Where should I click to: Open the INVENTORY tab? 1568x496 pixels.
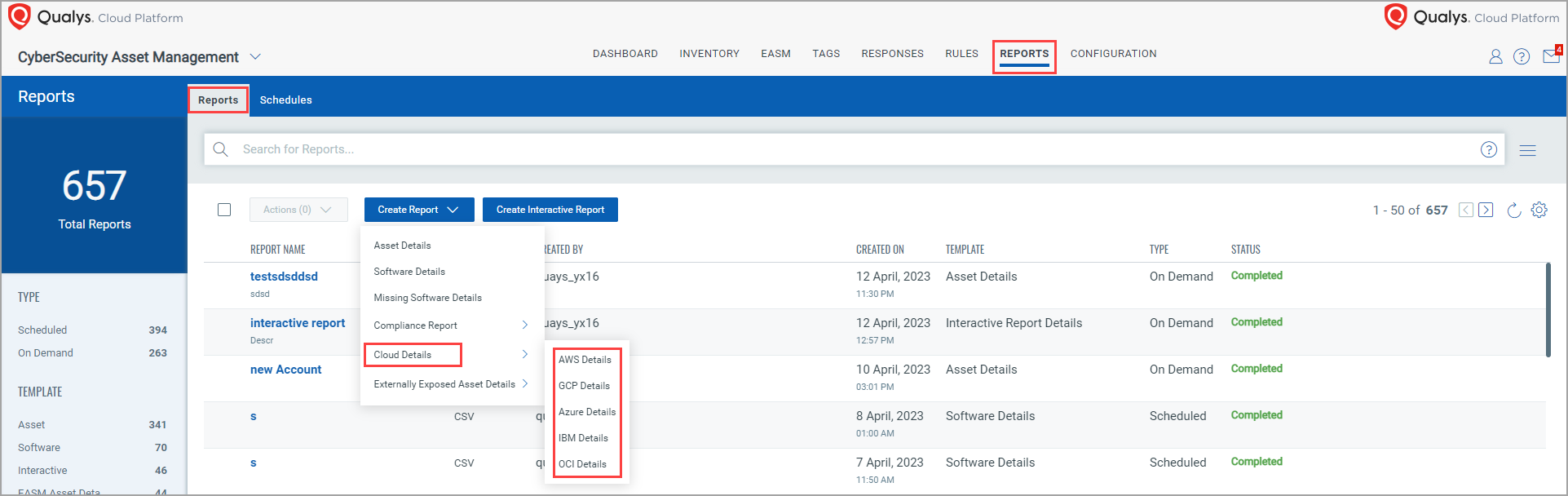coord(709,54)
